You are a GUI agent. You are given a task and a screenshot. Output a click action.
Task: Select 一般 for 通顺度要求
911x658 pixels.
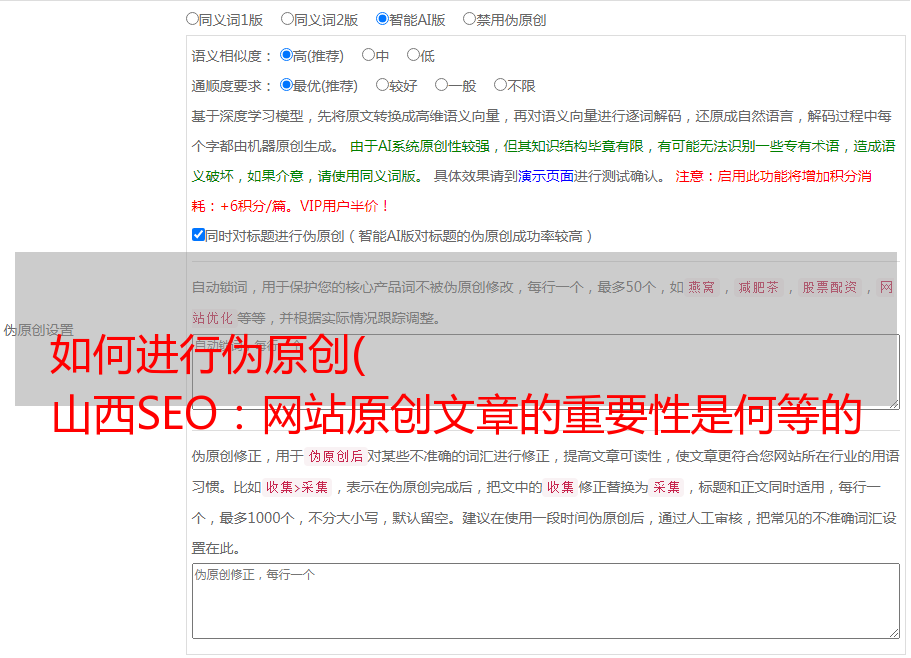tap(441, 86)
